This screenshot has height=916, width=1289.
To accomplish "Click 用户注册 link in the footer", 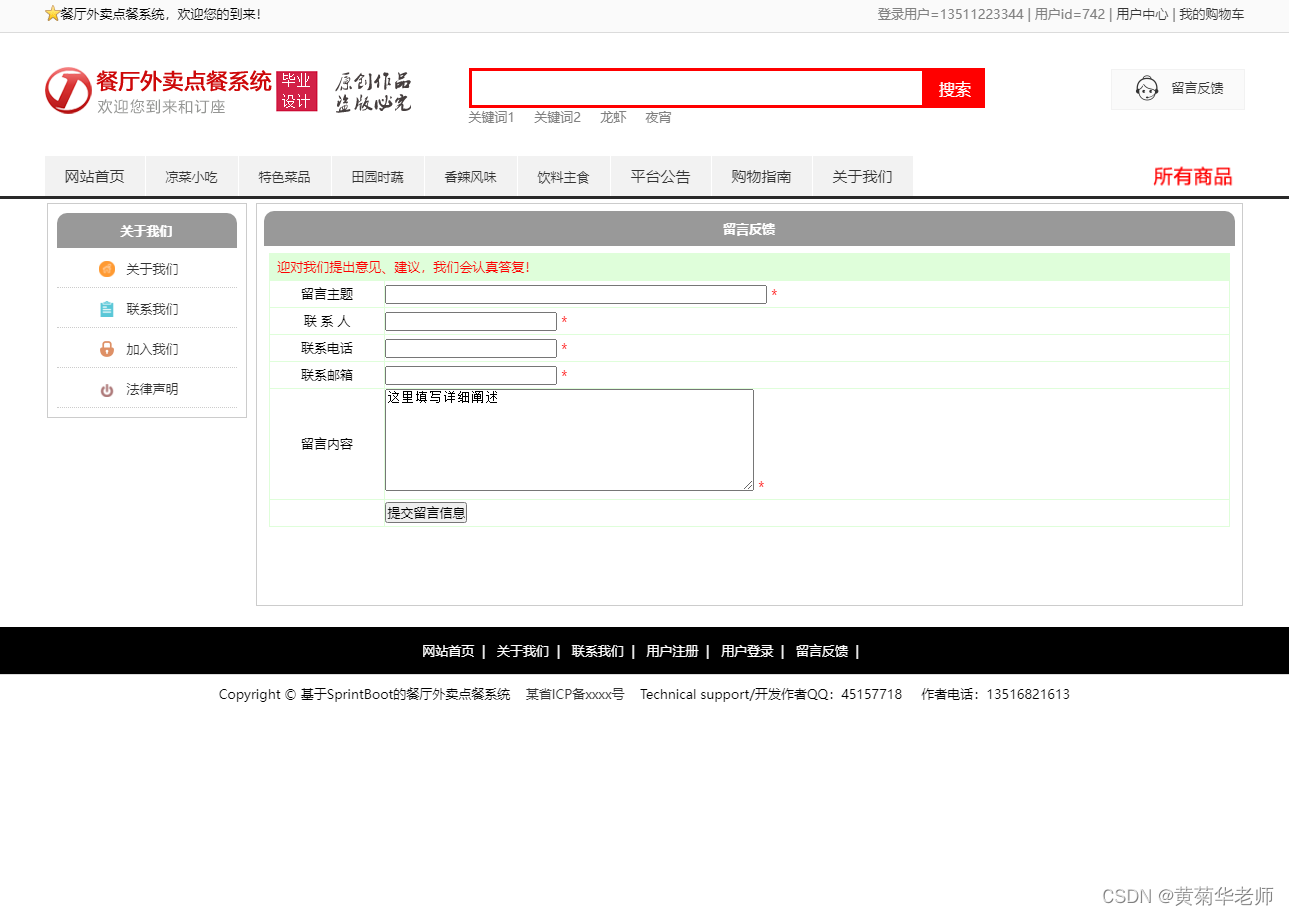I will tap(672, 652).
